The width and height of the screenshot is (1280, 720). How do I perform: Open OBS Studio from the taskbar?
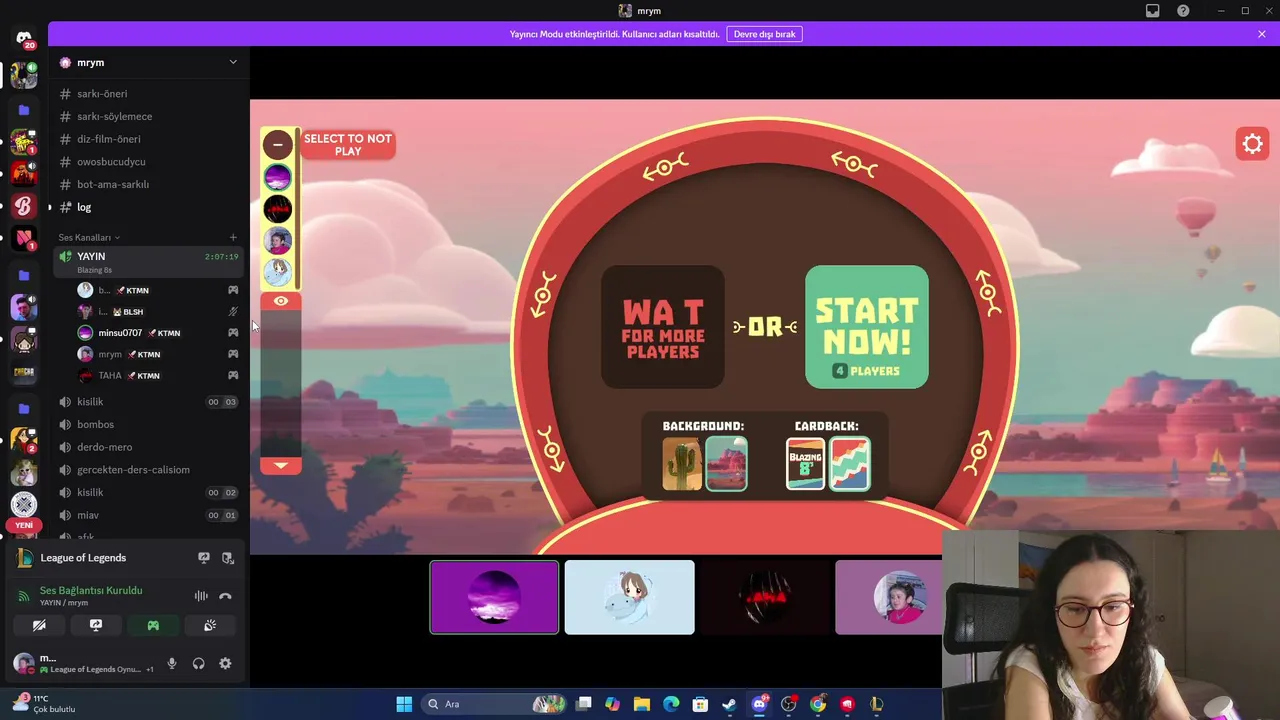point(789,704)
